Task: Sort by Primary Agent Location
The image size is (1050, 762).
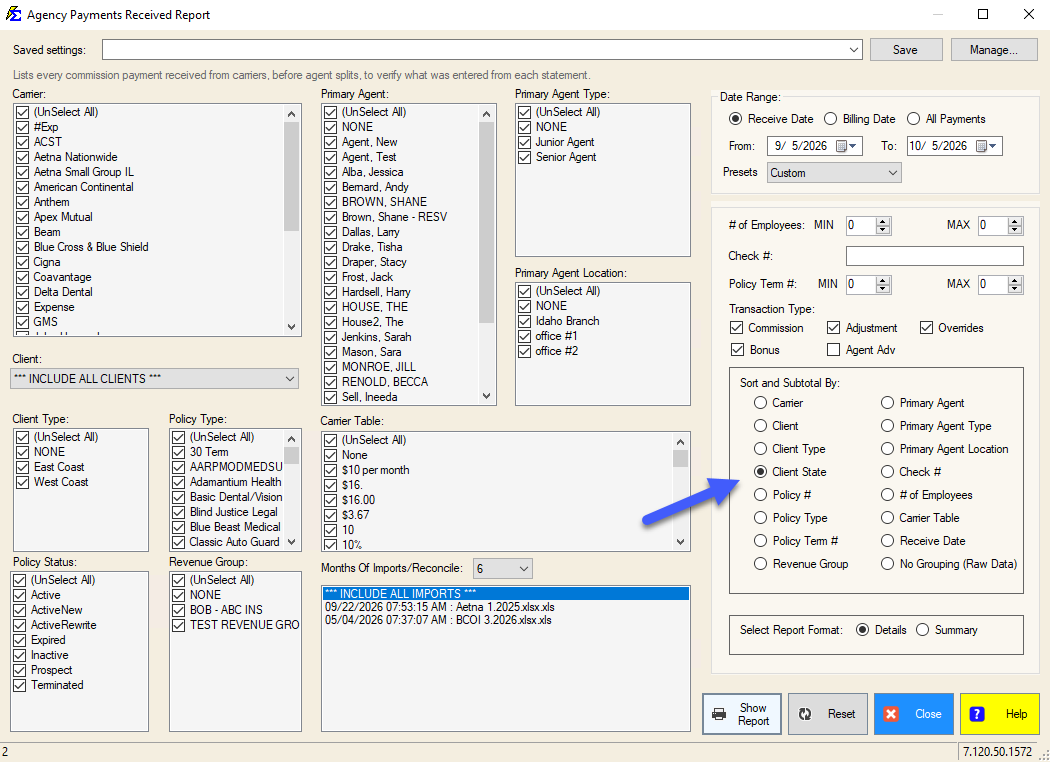Action: [x=945, y=449]
